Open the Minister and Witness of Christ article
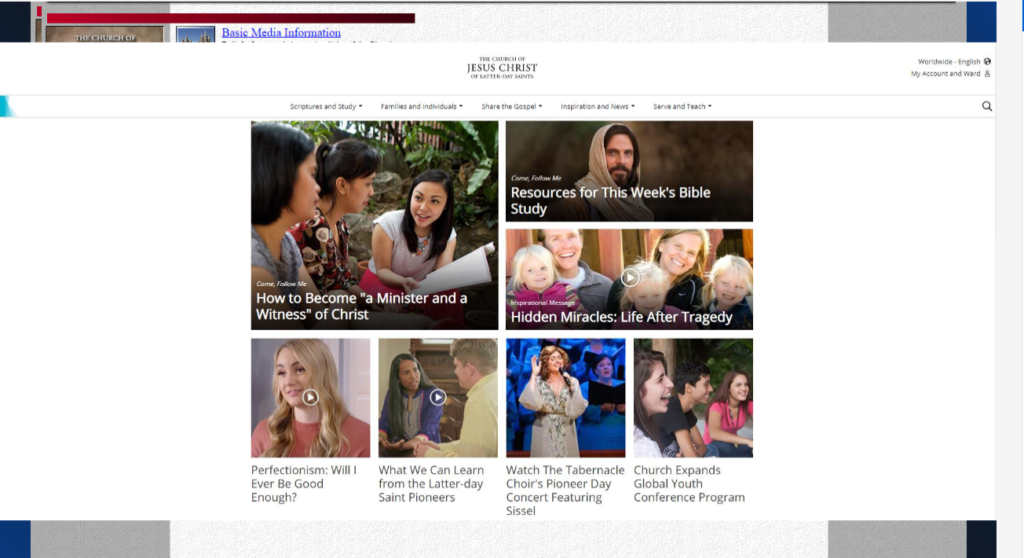1024x558 pixels. 361,306
